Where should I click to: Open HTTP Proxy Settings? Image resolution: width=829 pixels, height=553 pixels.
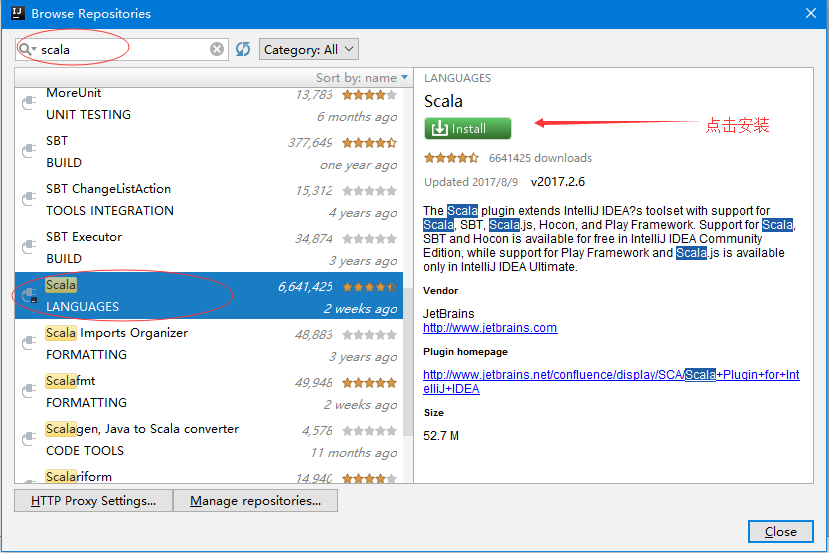[94, 501]
